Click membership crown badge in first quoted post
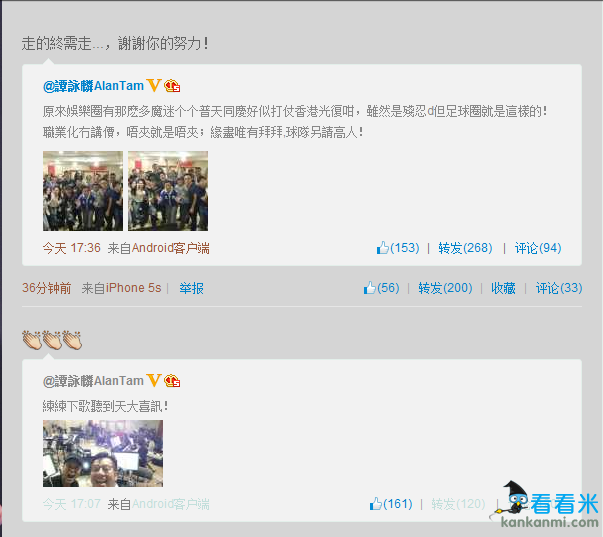 [172, 85]
